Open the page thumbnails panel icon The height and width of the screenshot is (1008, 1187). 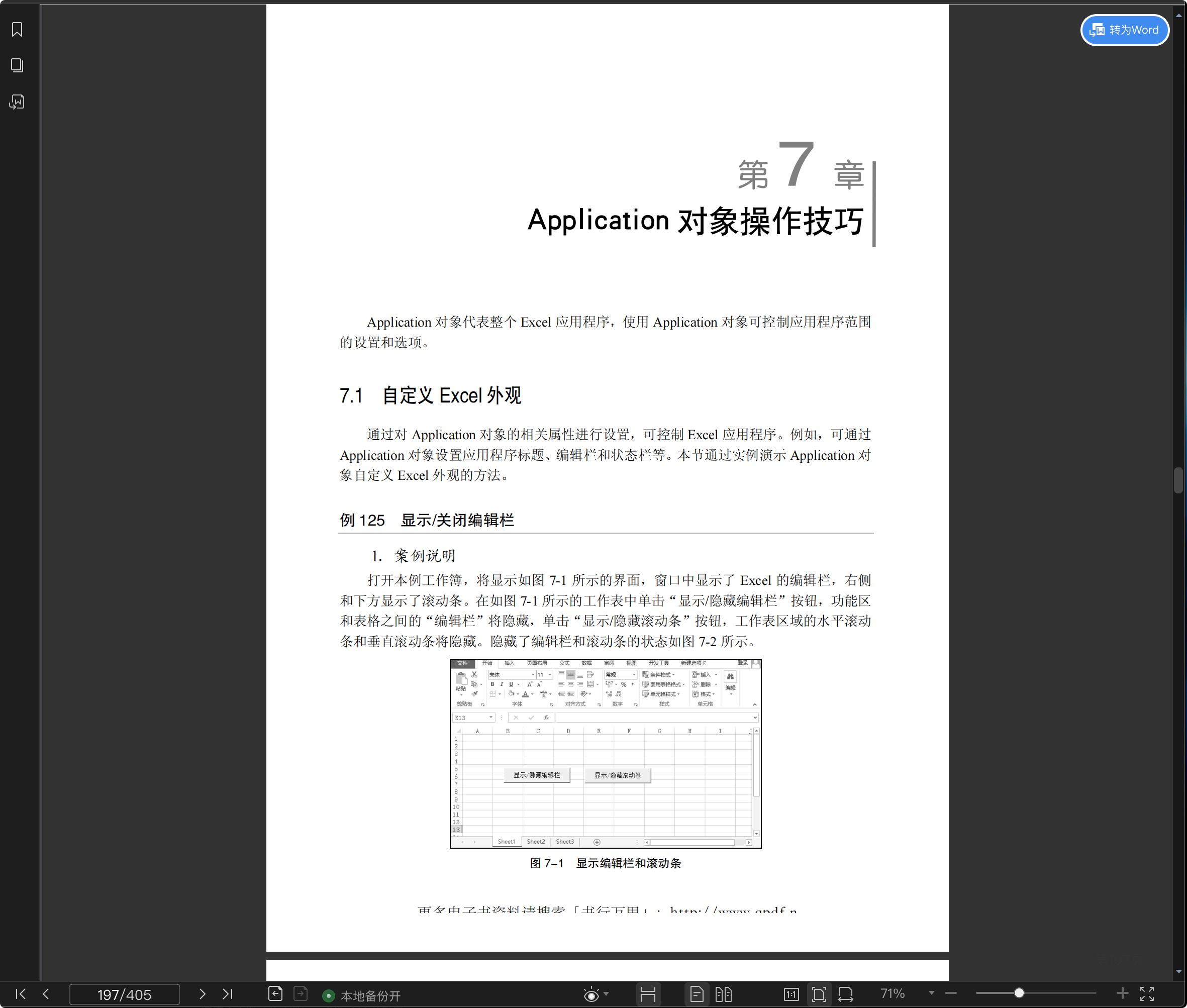[17, 65]
